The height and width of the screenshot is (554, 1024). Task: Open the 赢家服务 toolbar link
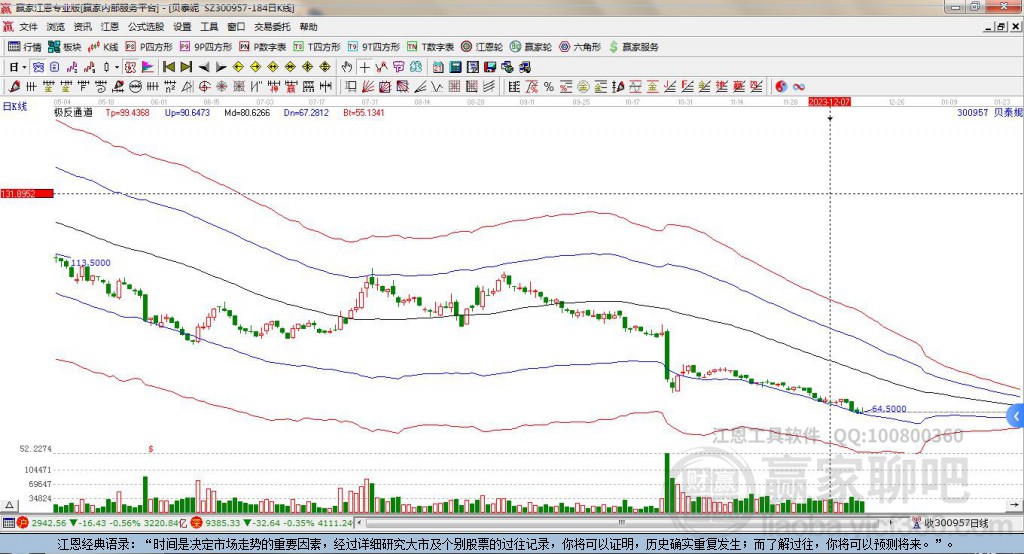634,47
